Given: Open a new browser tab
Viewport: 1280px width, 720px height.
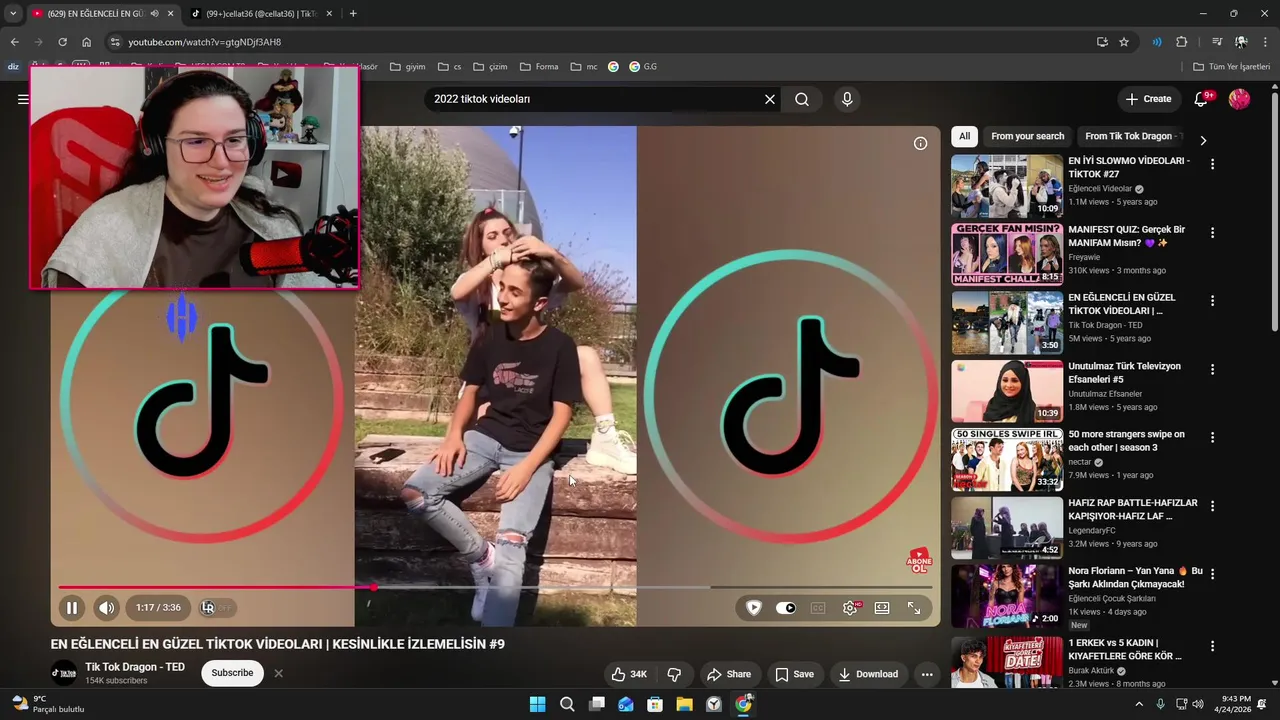Looking at the screenshot, I should point(353,14).
